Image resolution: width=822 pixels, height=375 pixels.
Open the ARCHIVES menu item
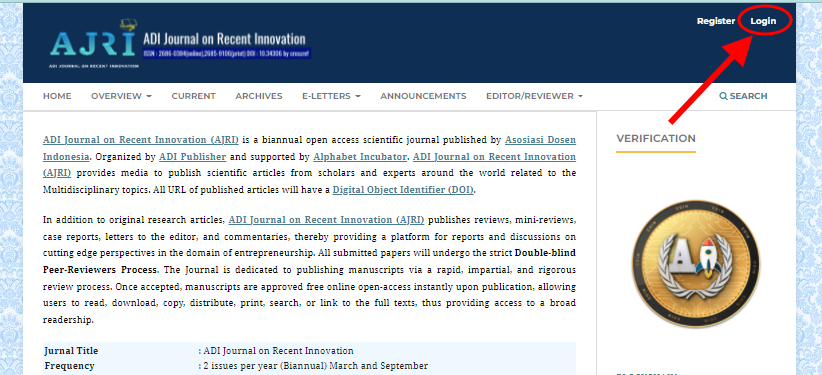tap(258, 96)
